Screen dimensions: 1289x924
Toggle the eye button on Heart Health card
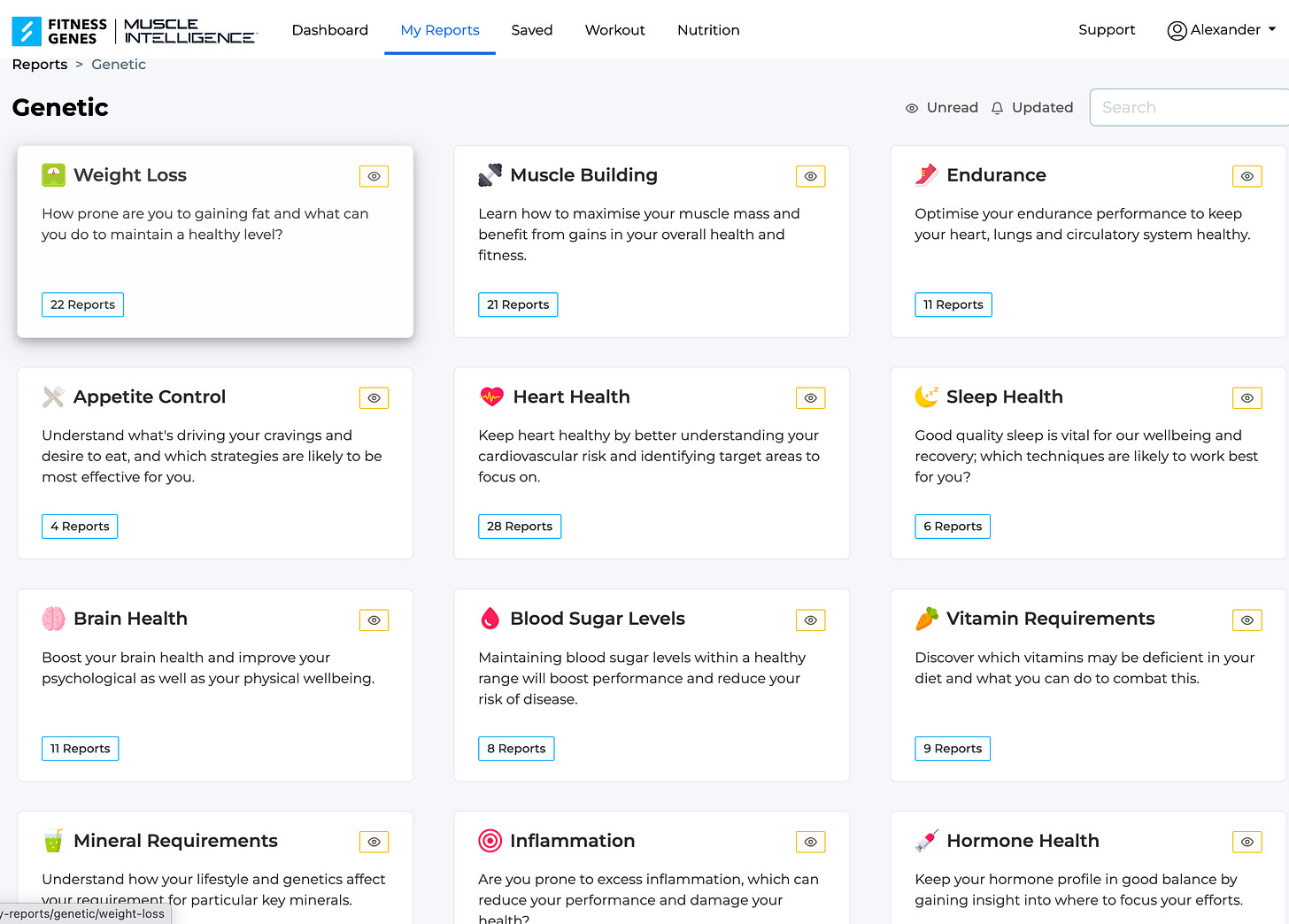click(810, 398)
